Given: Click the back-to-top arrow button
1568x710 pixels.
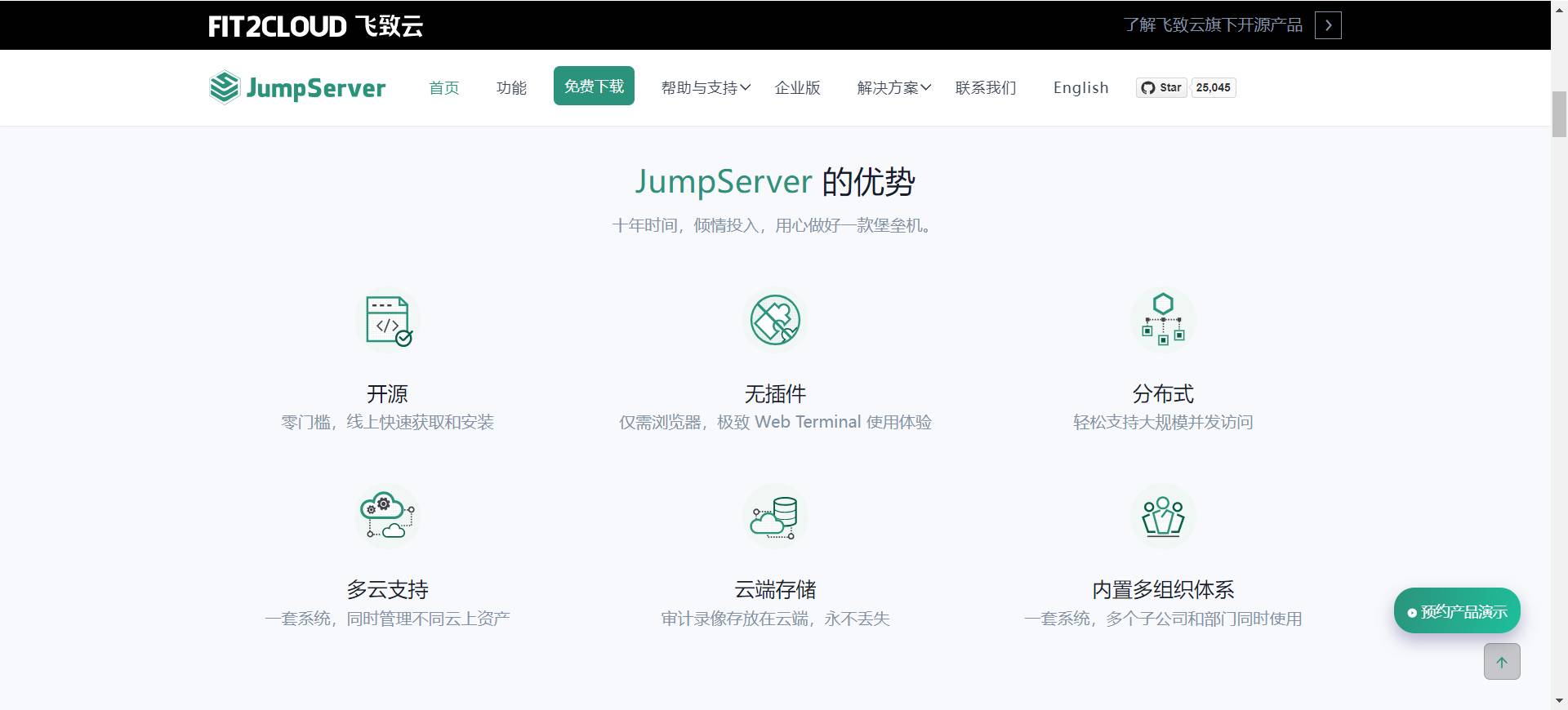Looking at the screenshot, I should pyautogui.click(x=1502, y=661).
